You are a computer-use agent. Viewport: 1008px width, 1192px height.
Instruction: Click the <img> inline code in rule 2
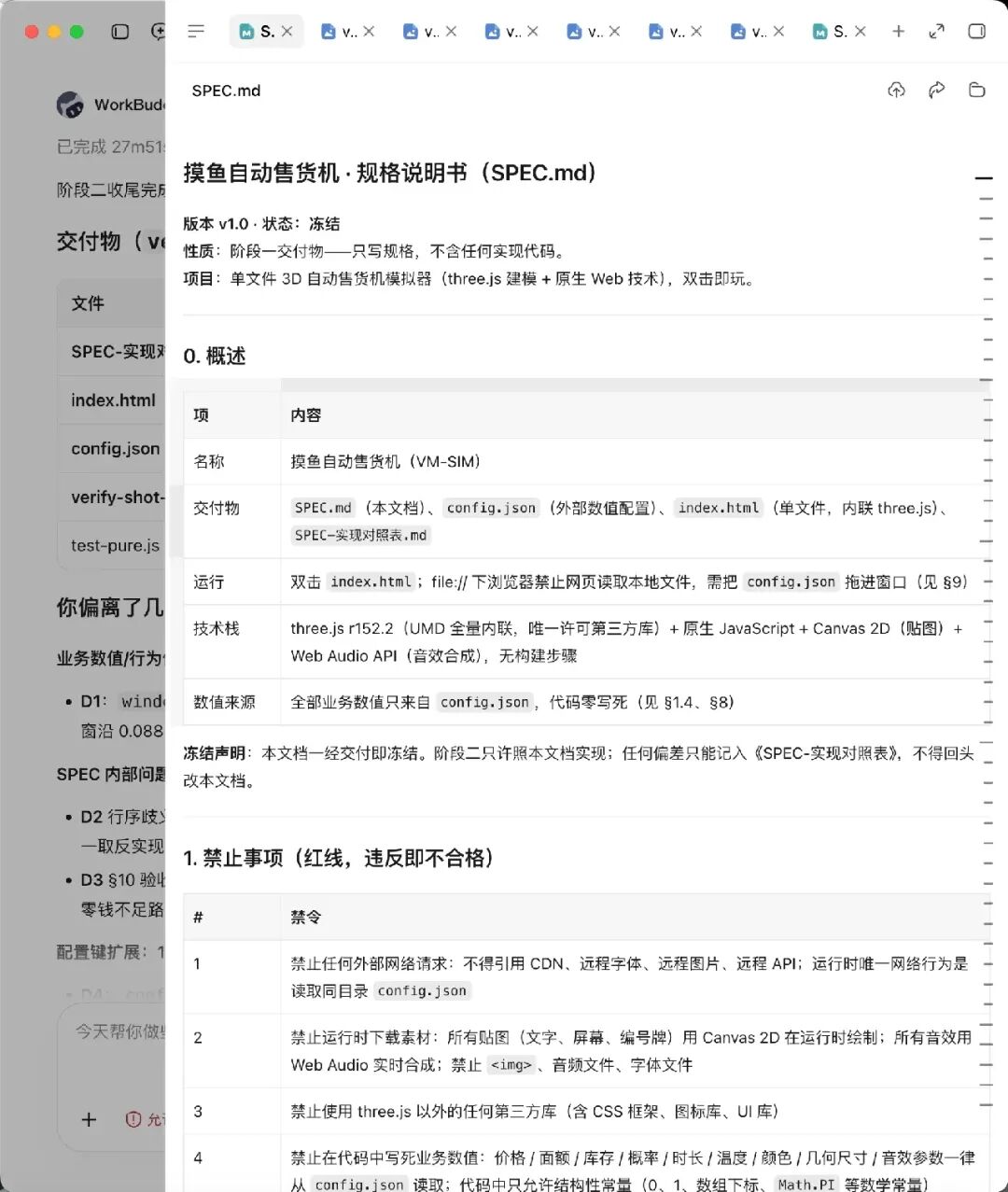511,1065
